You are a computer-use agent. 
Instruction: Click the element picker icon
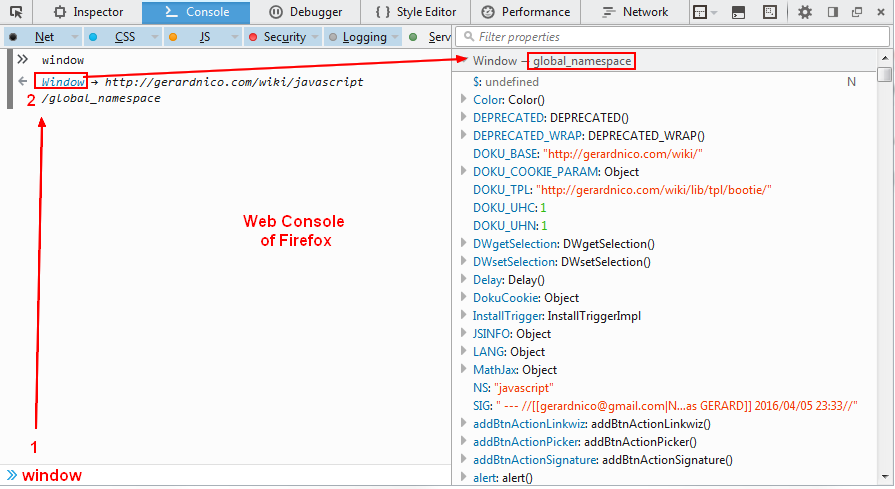click(16, 12)
